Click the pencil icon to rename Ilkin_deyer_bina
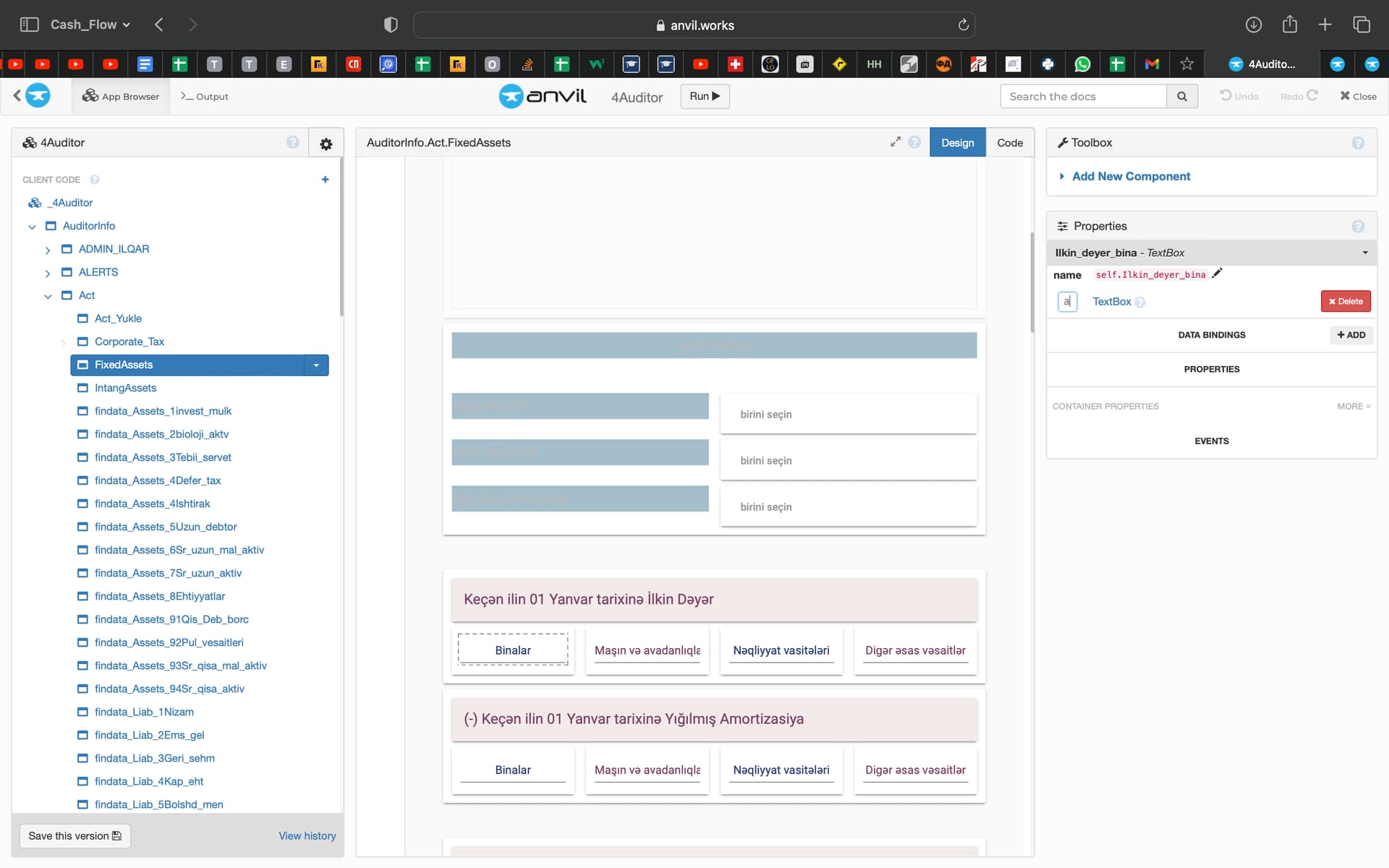1389x868 pixels. [1217, 273]
